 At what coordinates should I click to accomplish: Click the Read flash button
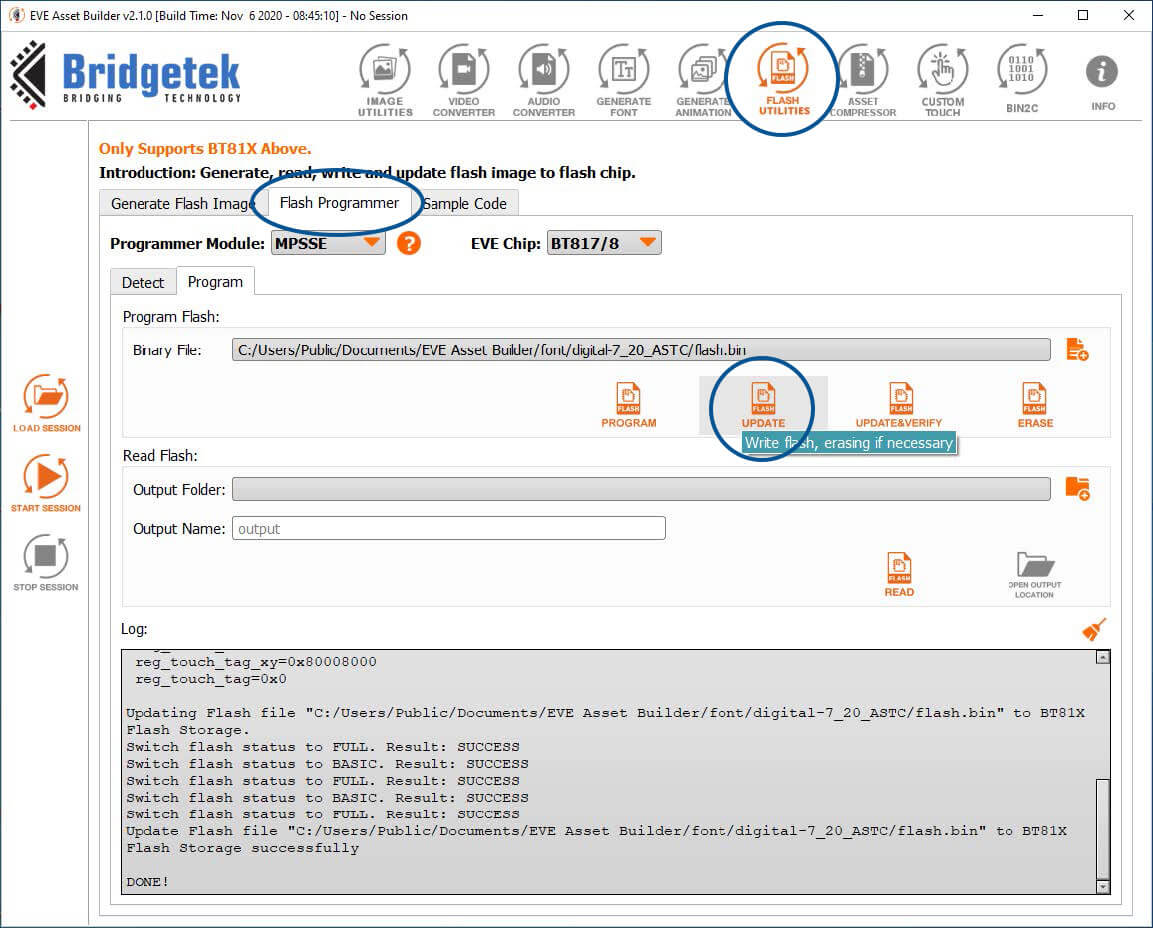(899, 574)
